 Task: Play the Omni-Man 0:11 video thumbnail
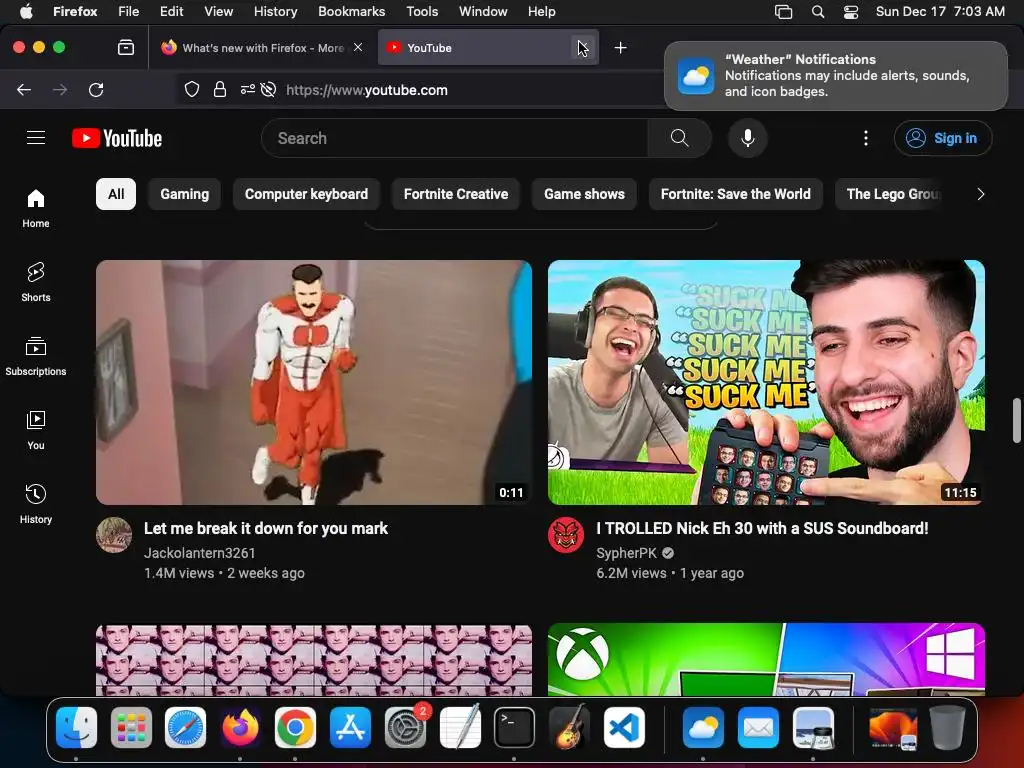(313, 383)
